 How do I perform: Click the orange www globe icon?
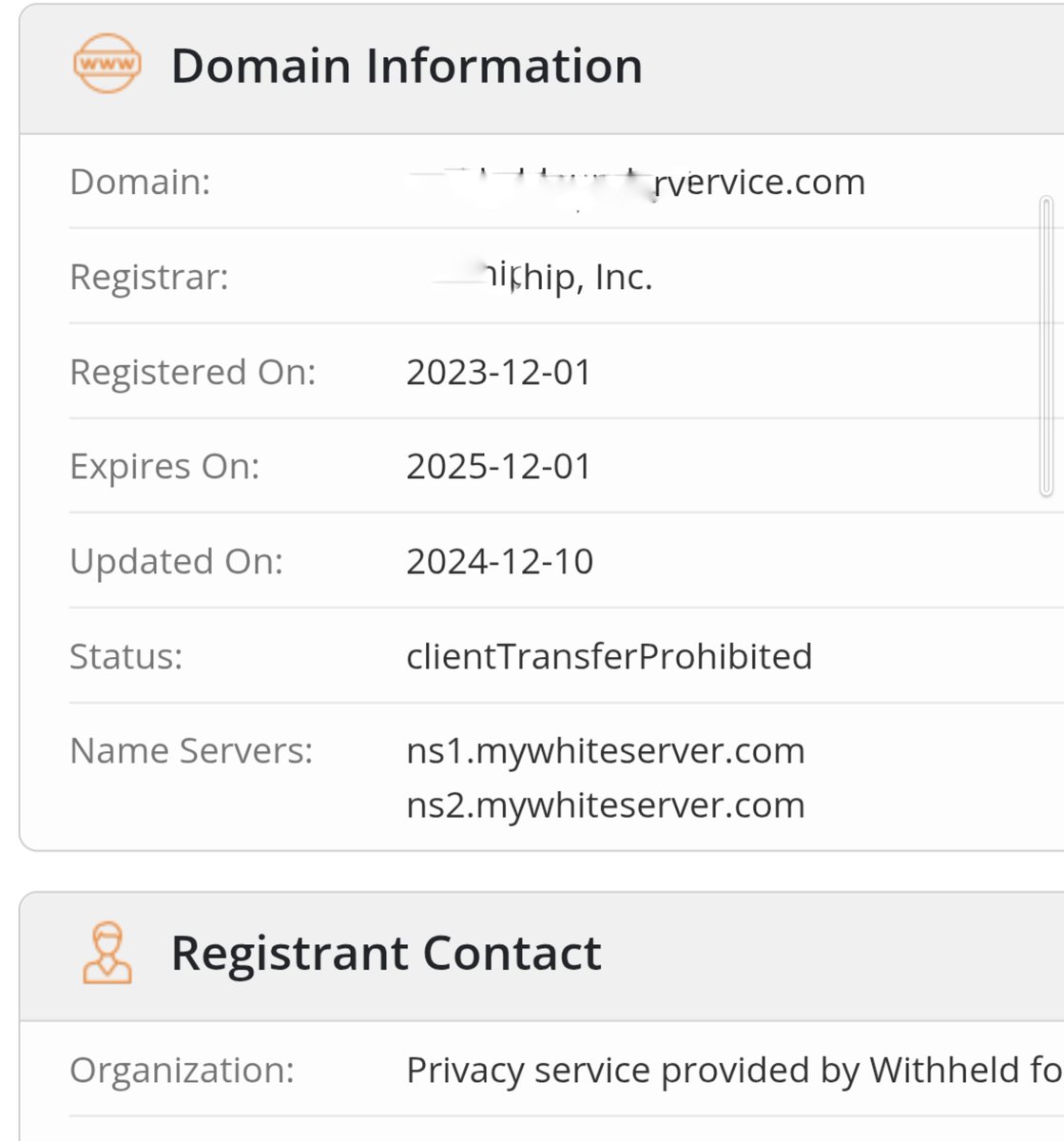107,64
